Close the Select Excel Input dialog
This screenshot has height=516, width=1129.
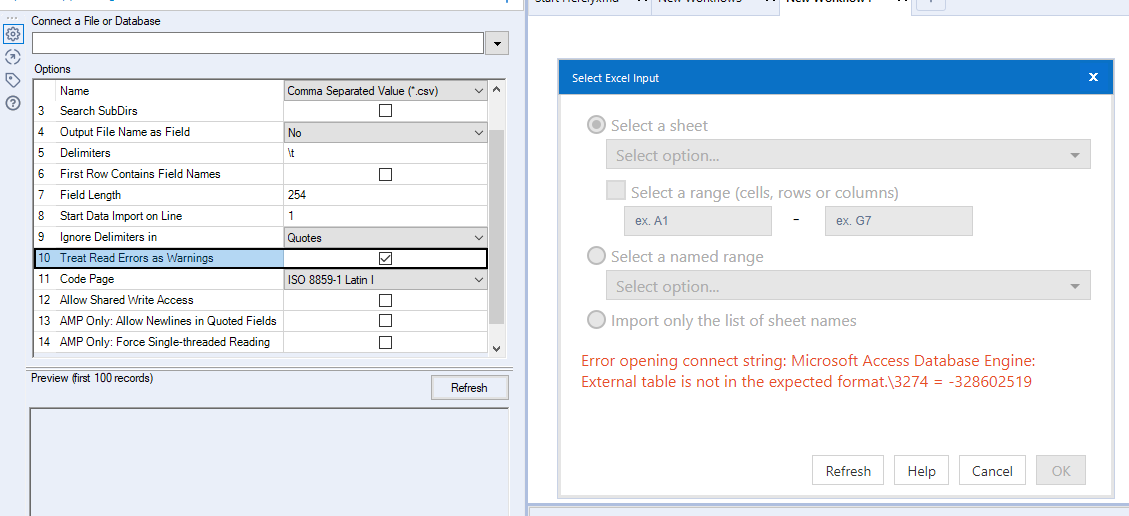click(1093, 78)
